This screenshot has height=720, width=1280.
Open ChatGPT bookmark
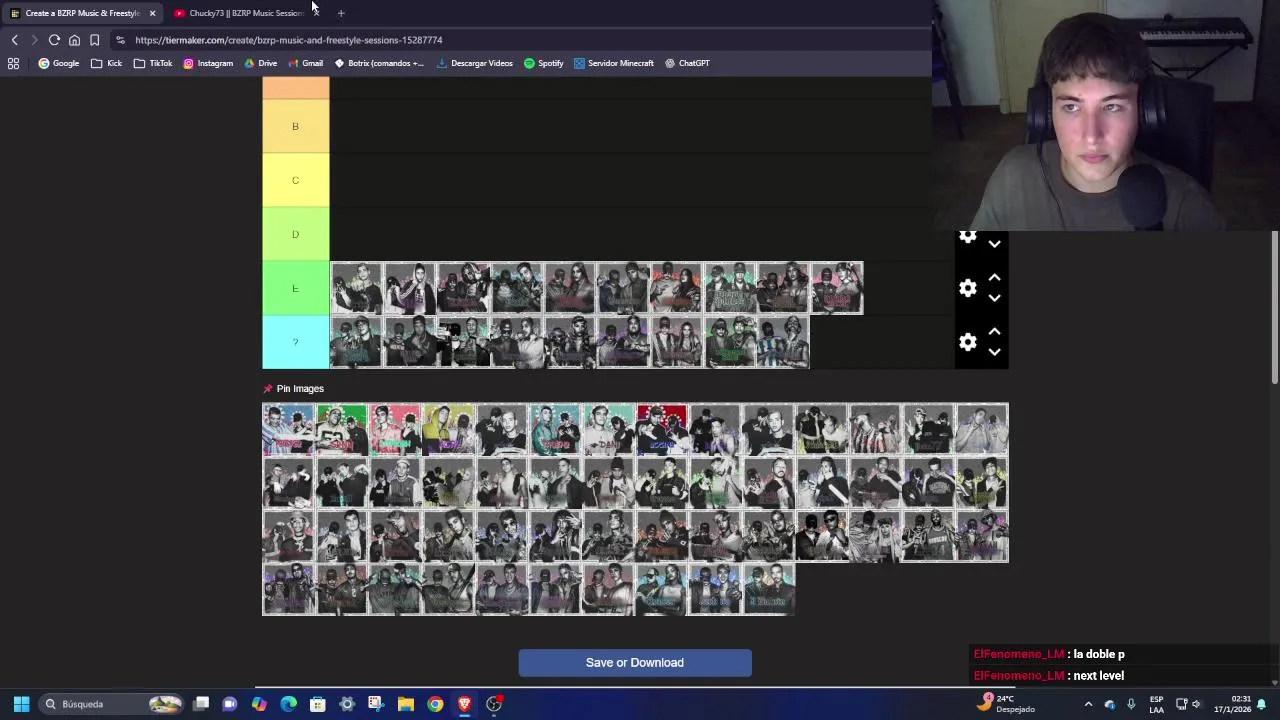coord(687,63)
